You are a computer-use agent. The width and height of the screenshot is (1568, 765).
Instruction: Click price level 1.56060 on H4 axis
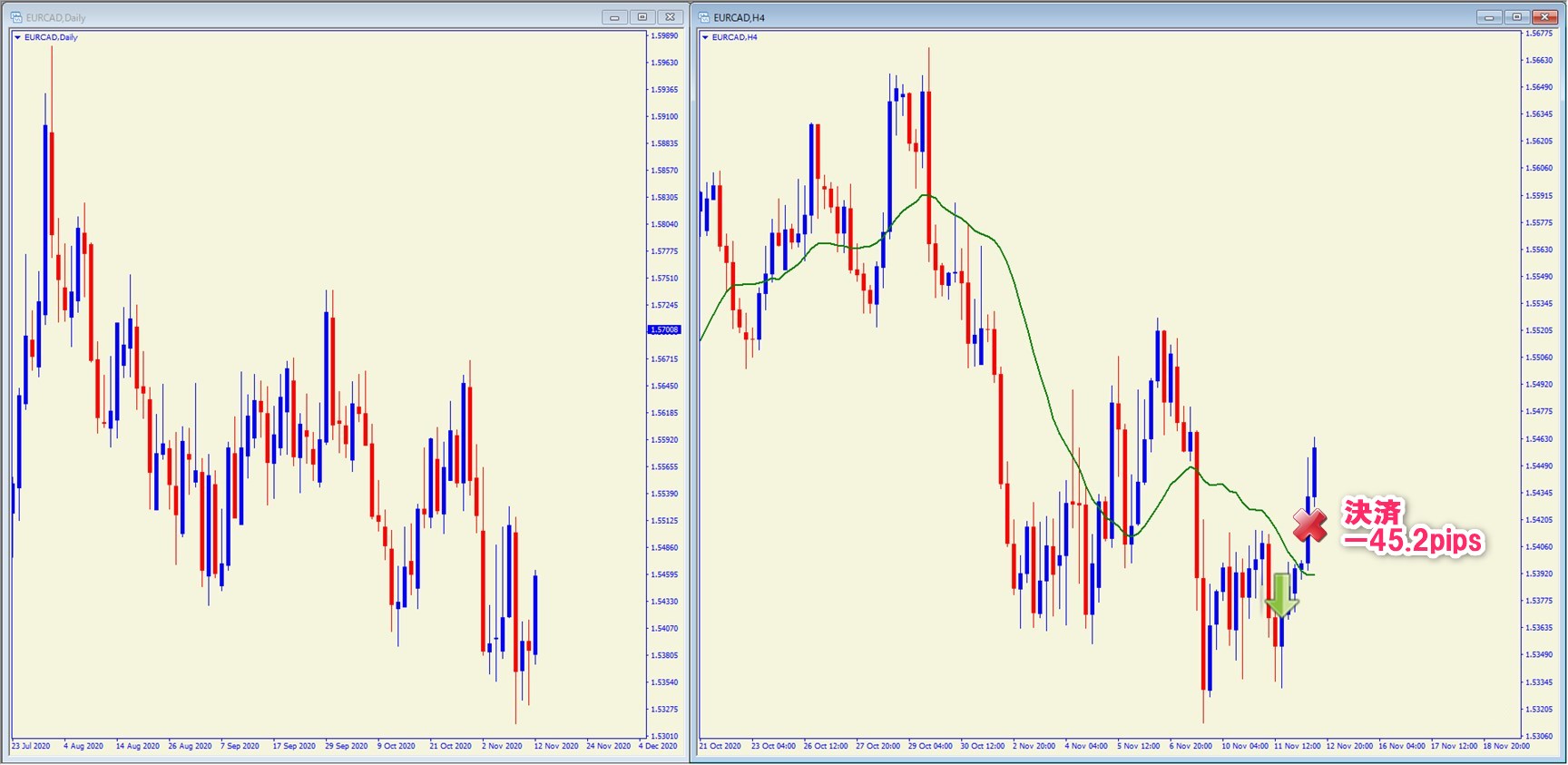[x=1540, y=168]
